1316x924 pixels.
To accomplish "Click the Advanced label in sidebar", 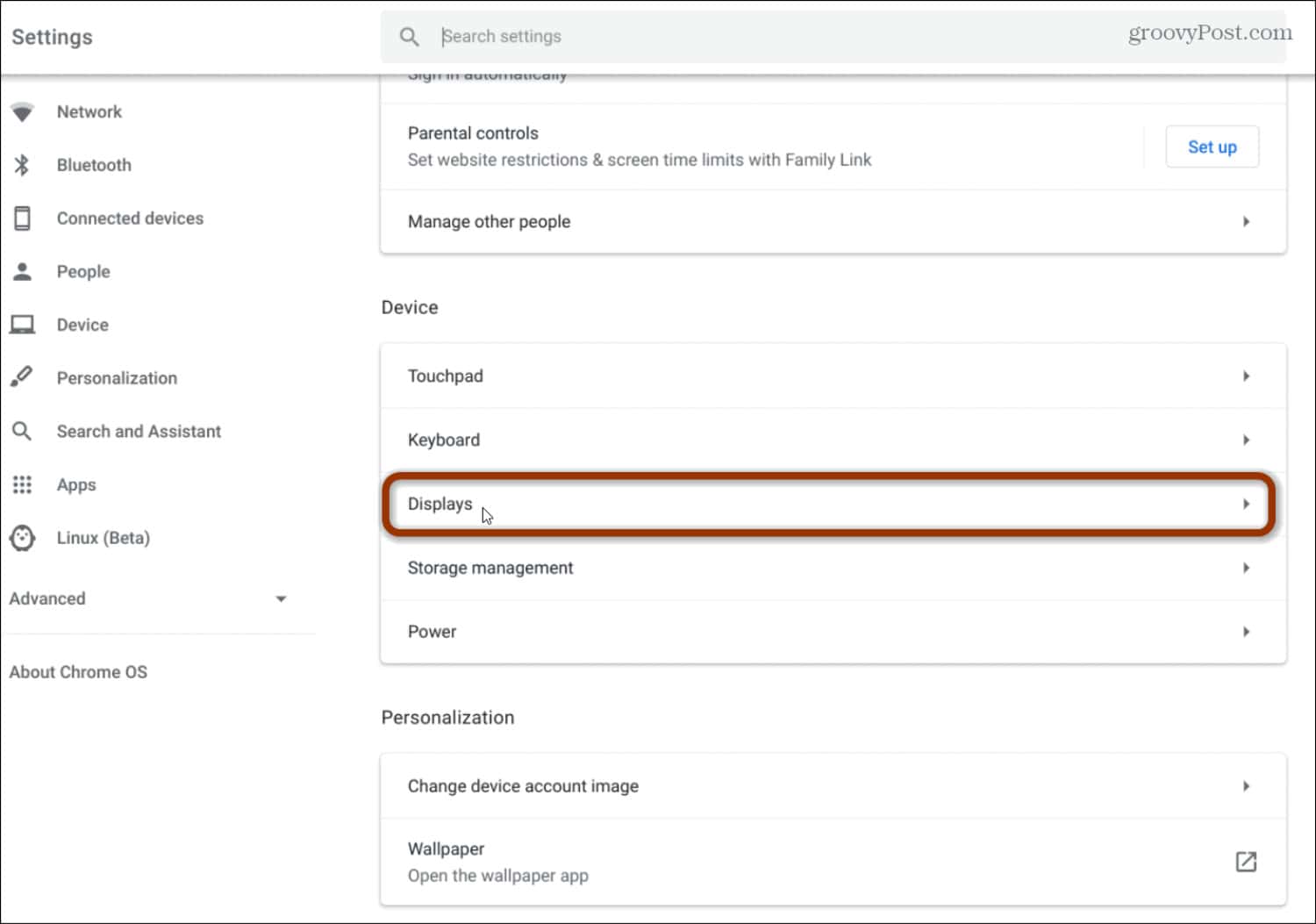I will [x=47, y=598].
